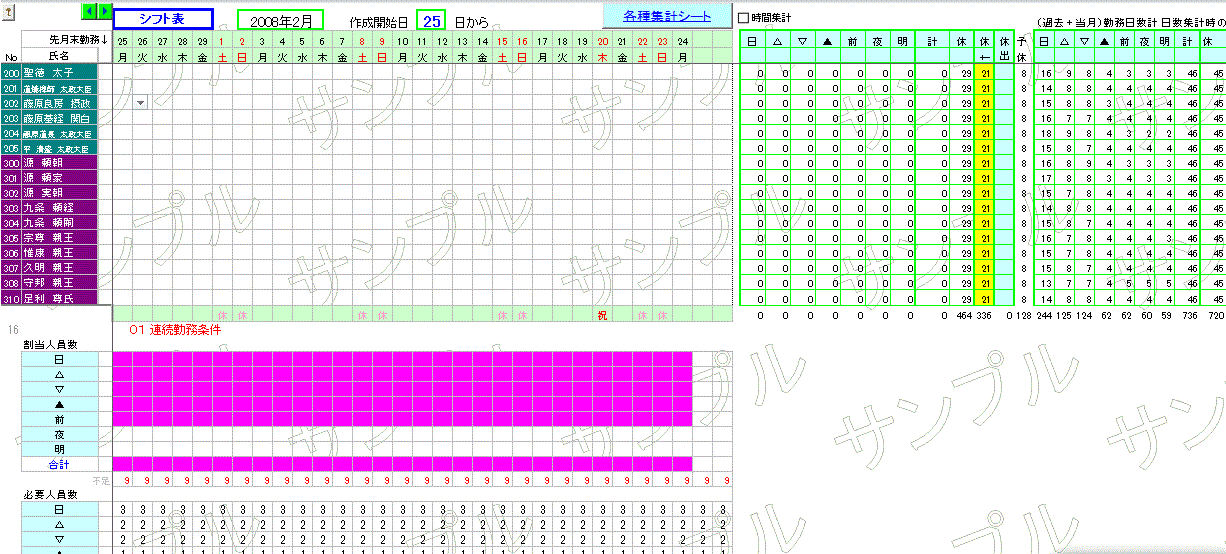Click the 01 連続勤務条件 red text
The width and height of the screenshot is (1226, 554).
[x=175, y=330]
